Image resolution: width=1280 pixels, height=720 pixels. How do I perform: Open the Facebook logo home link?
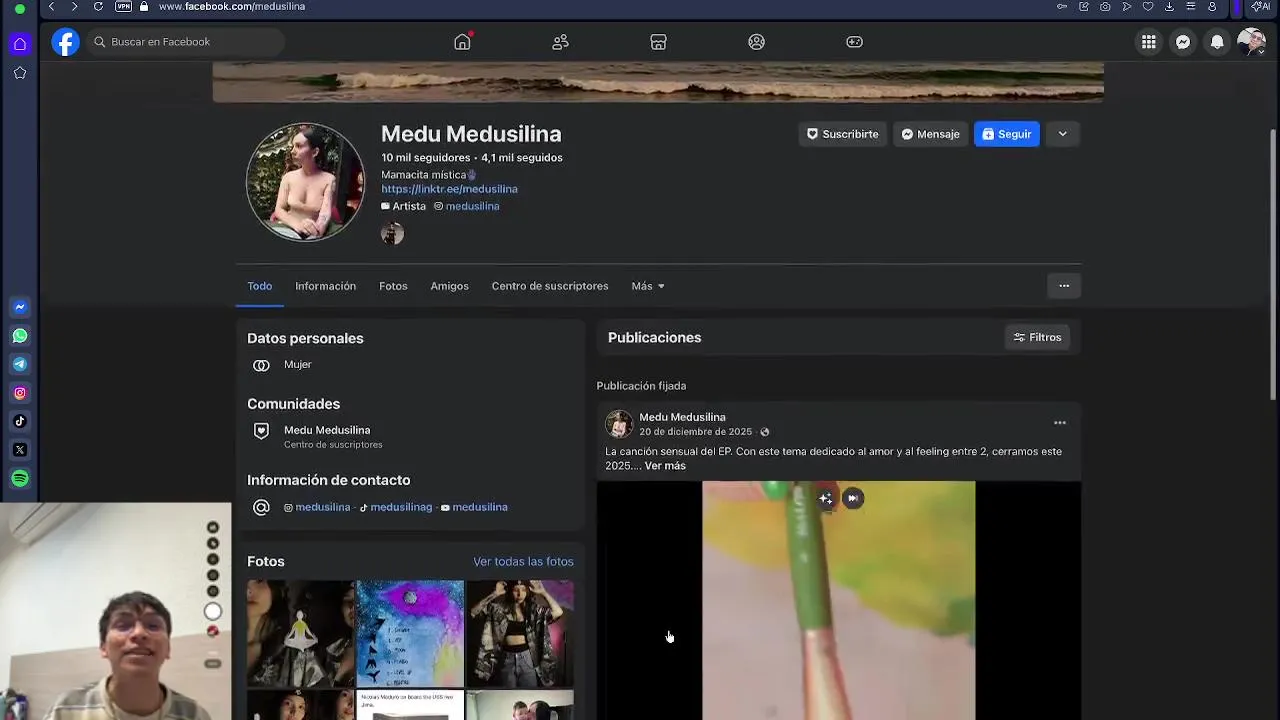(65, 42)
